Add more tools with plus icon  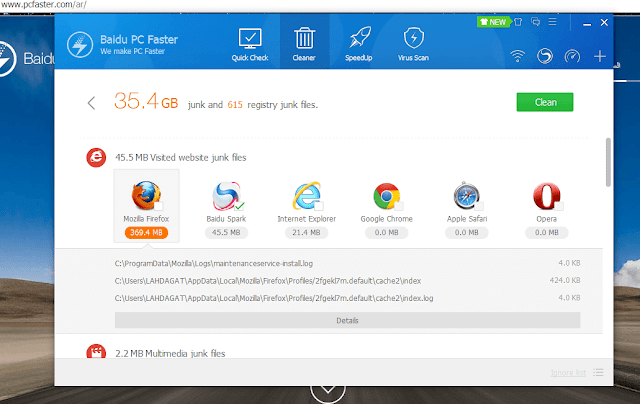click(600, 56)
